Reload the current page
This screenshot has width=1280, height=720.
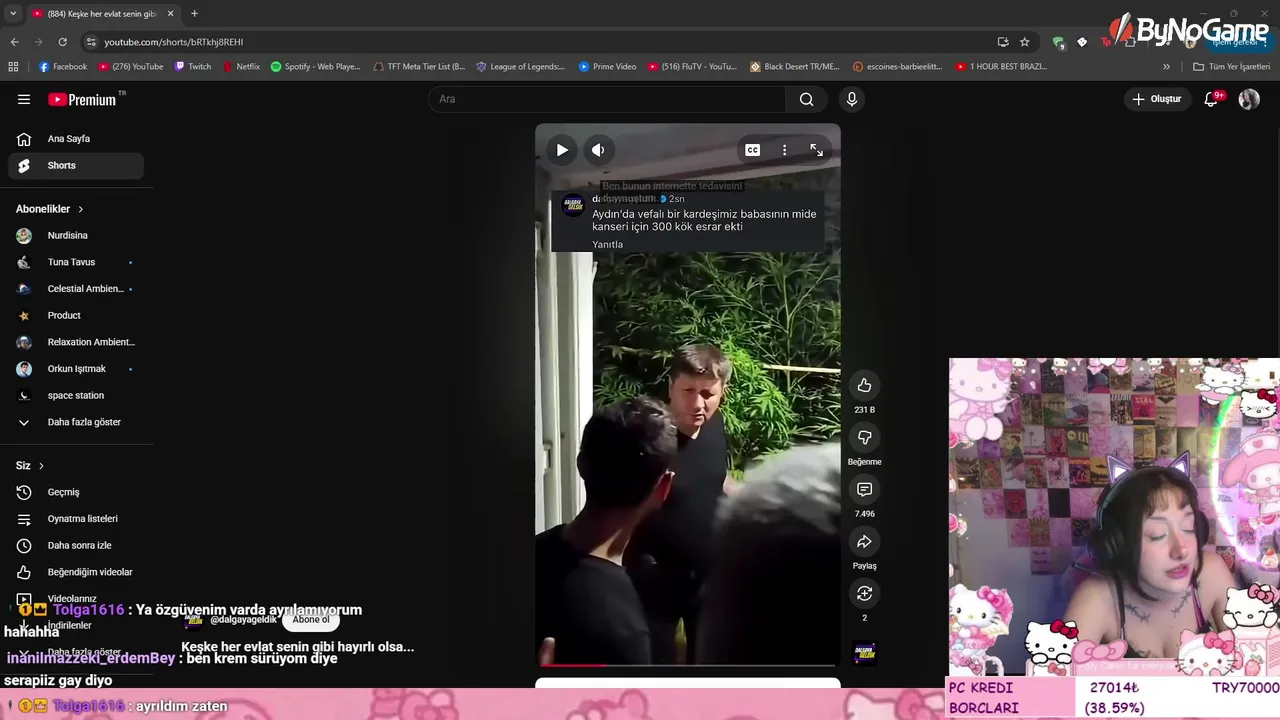pyautogui.click(x=62, y=42)
